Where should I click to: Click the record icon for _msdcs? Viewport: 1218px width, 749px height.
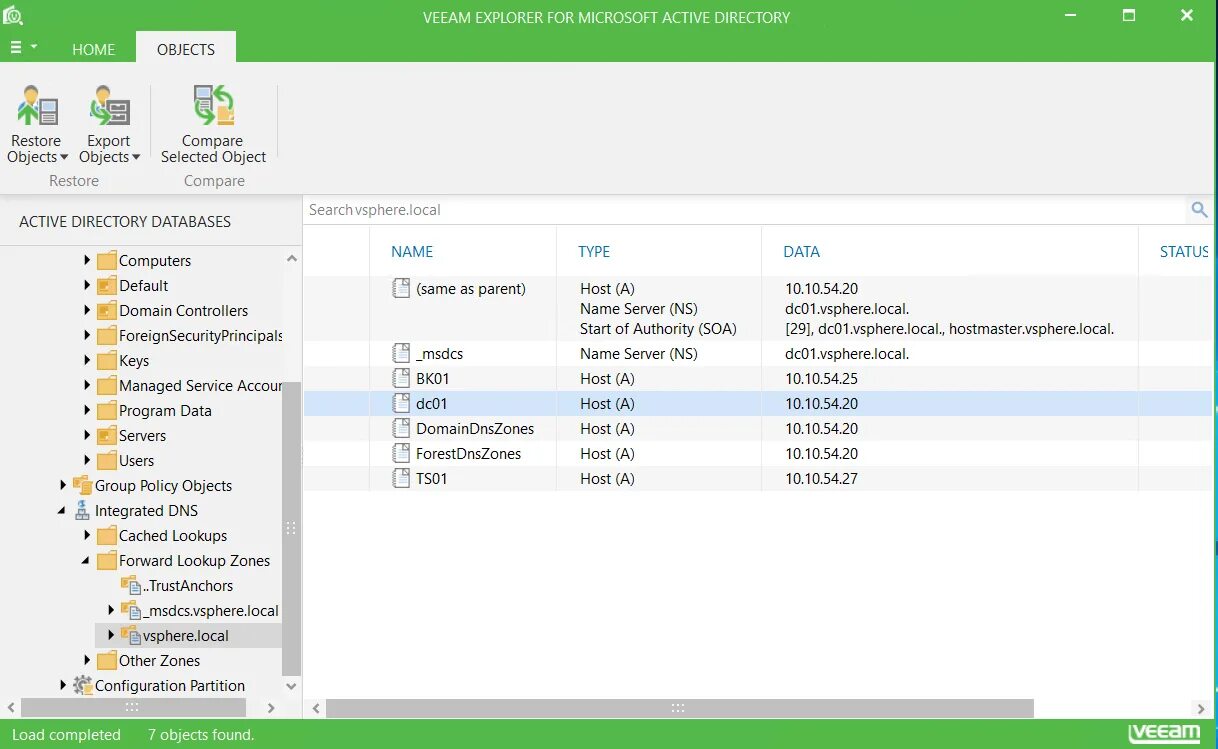pyautogui.click(x=401, y=353)
